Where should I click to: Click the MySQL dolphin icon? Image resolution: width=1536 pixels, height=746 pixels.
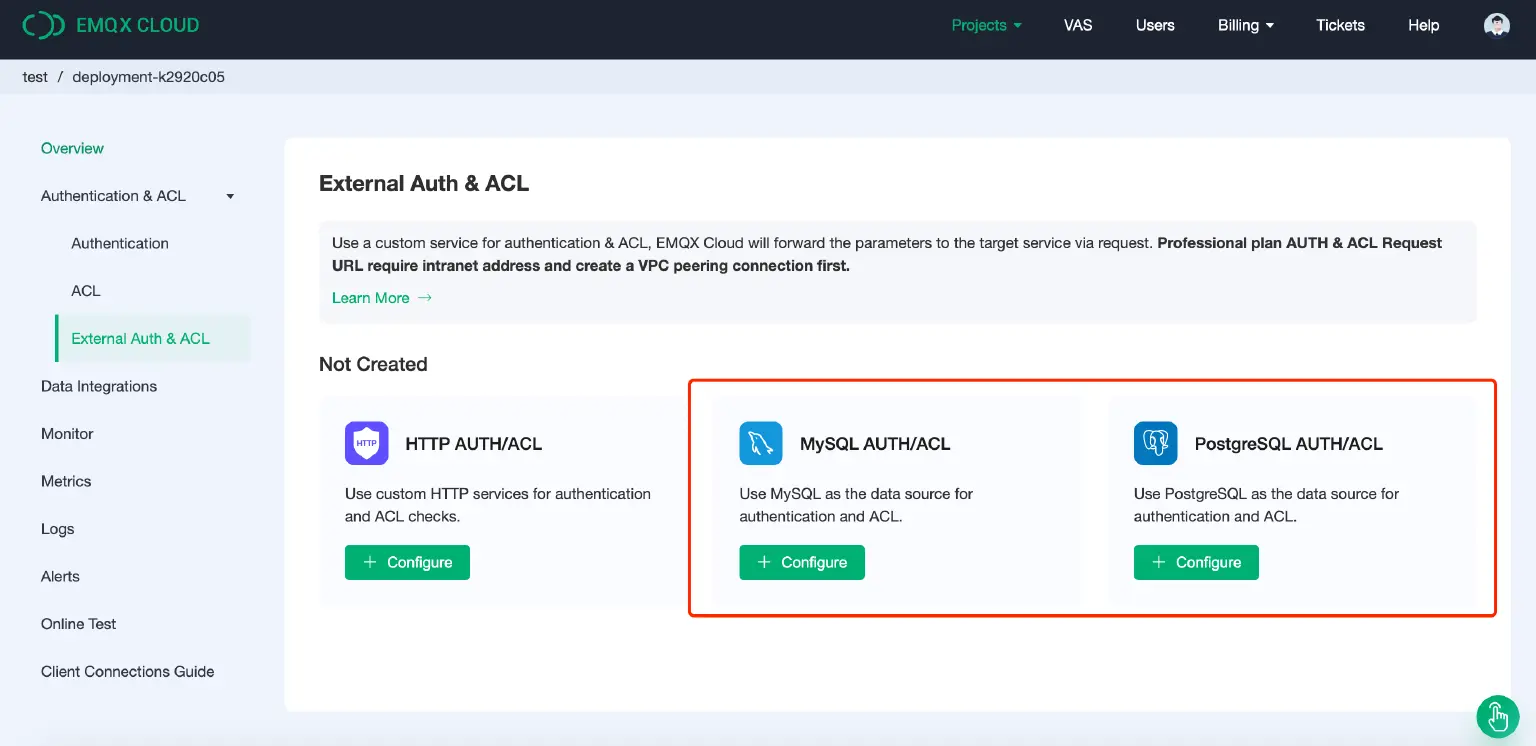click(761, 443)
